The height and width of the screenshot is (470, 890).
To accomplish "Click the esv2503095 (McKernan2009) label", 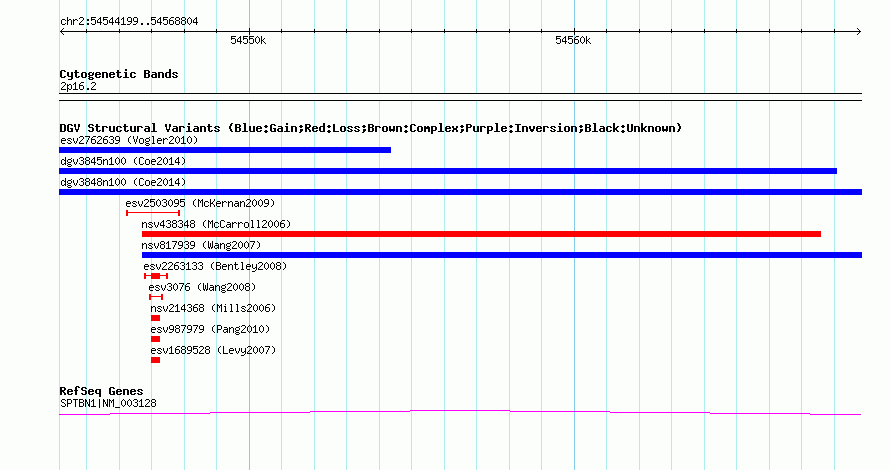I will pyautogui.click(x=200, y=203).
